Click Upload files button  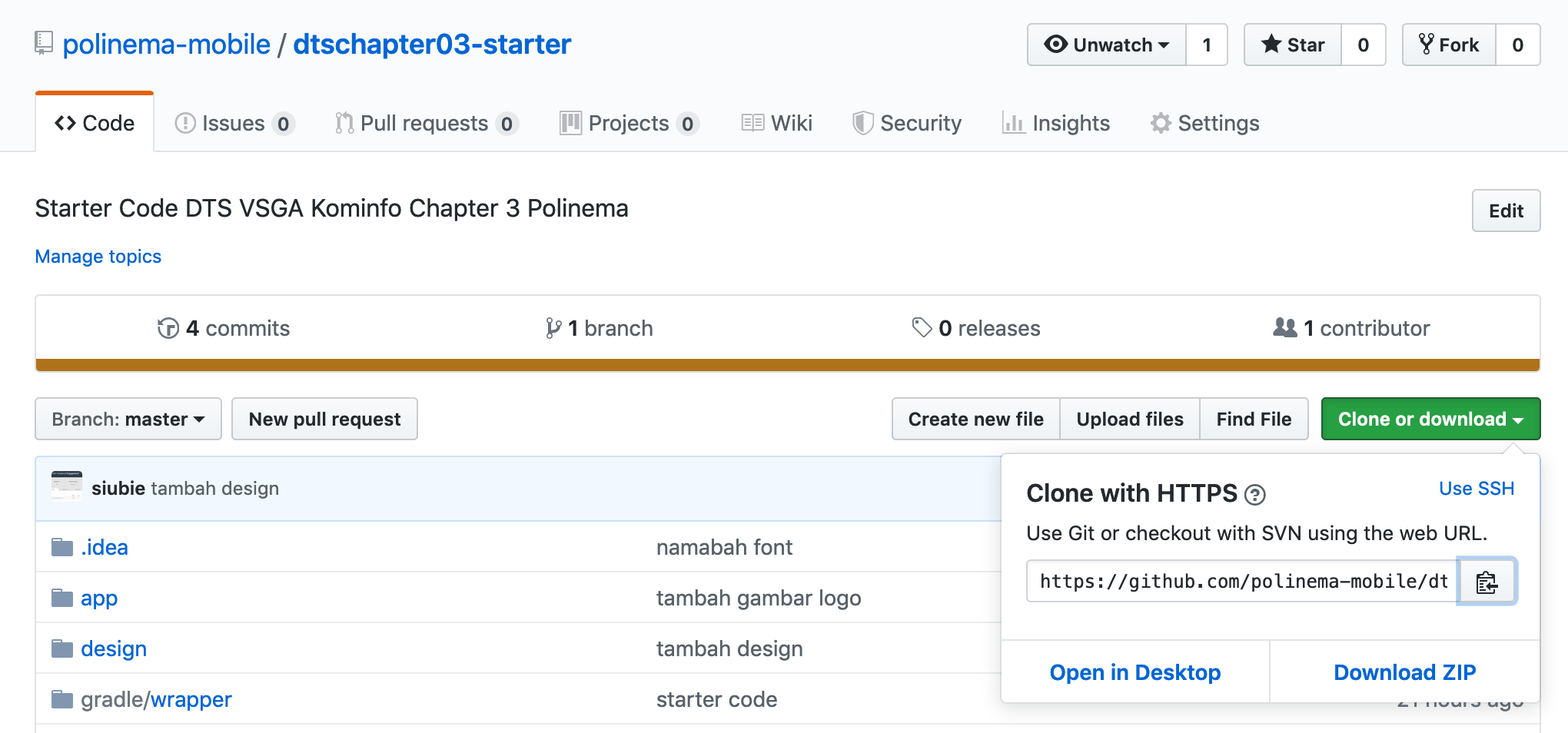point(1130,419)
